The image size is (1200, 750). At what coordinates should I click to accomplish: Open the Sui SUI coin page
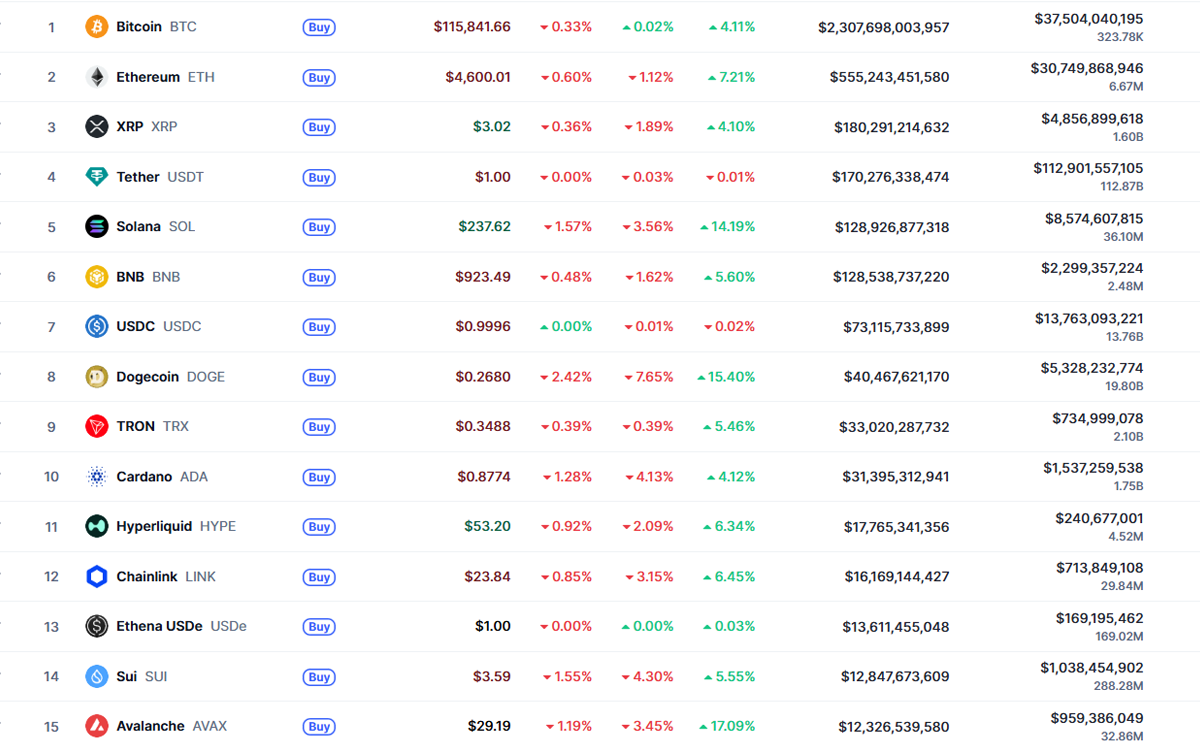coord(127,677)
